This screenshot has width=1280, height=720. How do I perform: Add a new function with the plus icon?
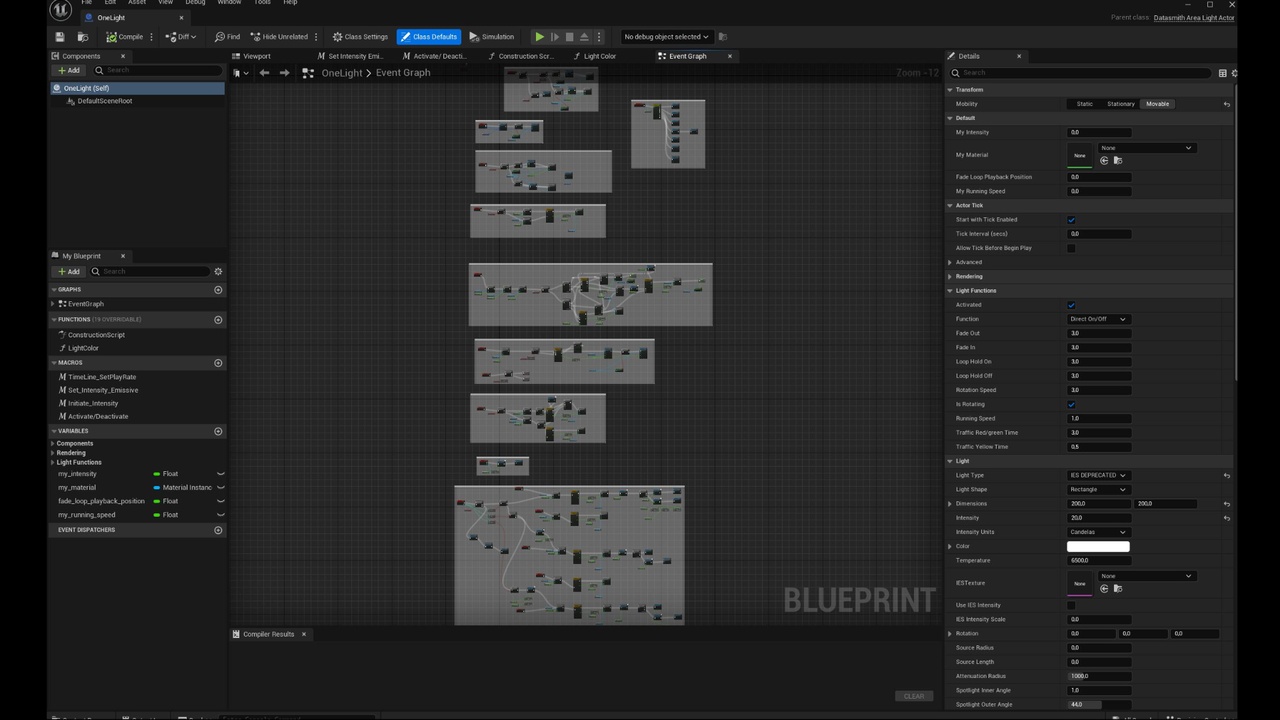(x=218, y=320)
